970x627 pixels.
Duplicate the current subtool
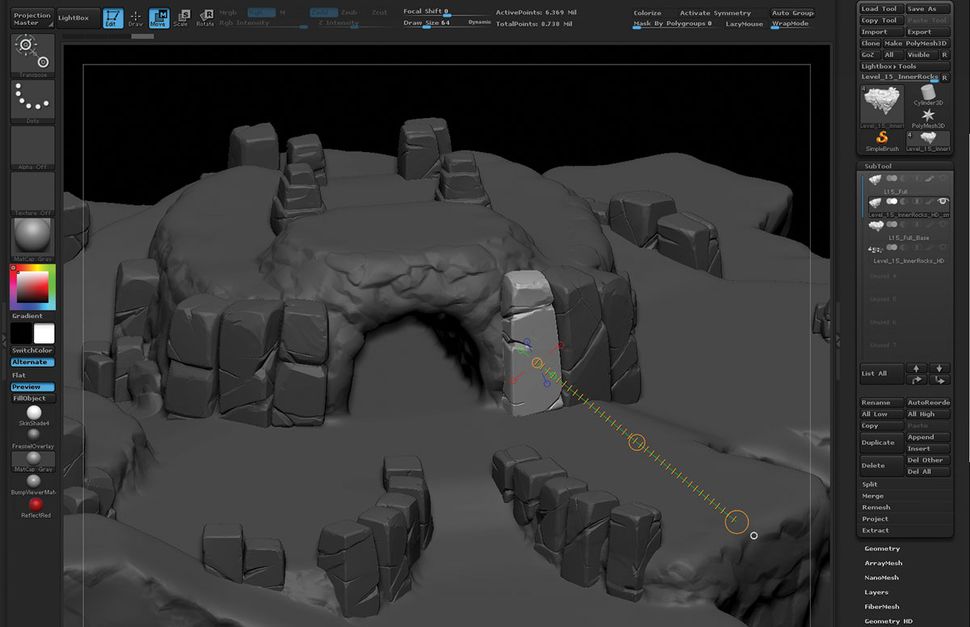pyautogui.click(x=879, y=441)
